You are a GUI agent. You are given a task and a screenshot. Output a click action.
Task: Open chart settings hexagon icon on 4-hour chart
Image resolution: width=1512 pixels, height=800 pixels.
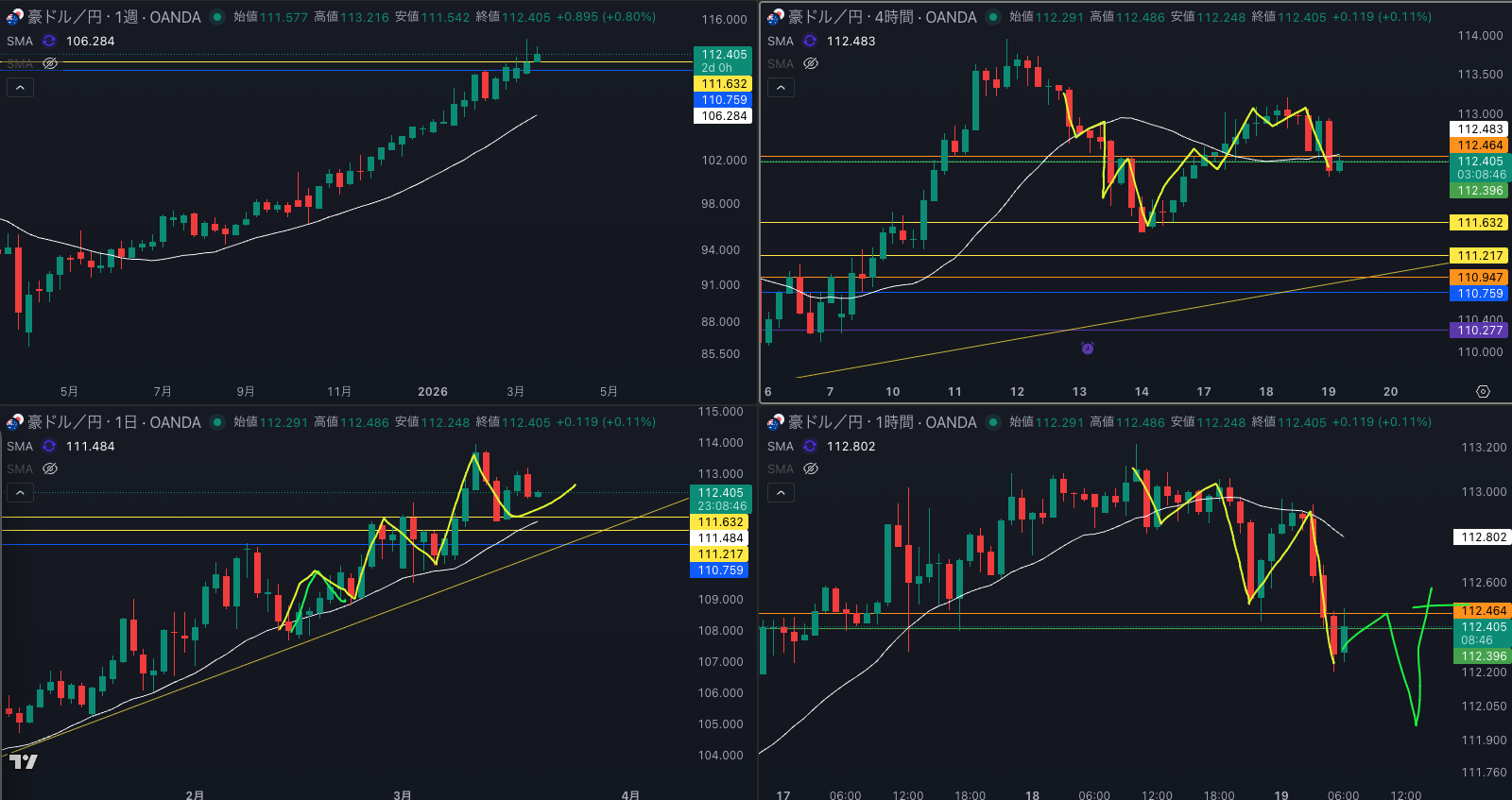1483,391
